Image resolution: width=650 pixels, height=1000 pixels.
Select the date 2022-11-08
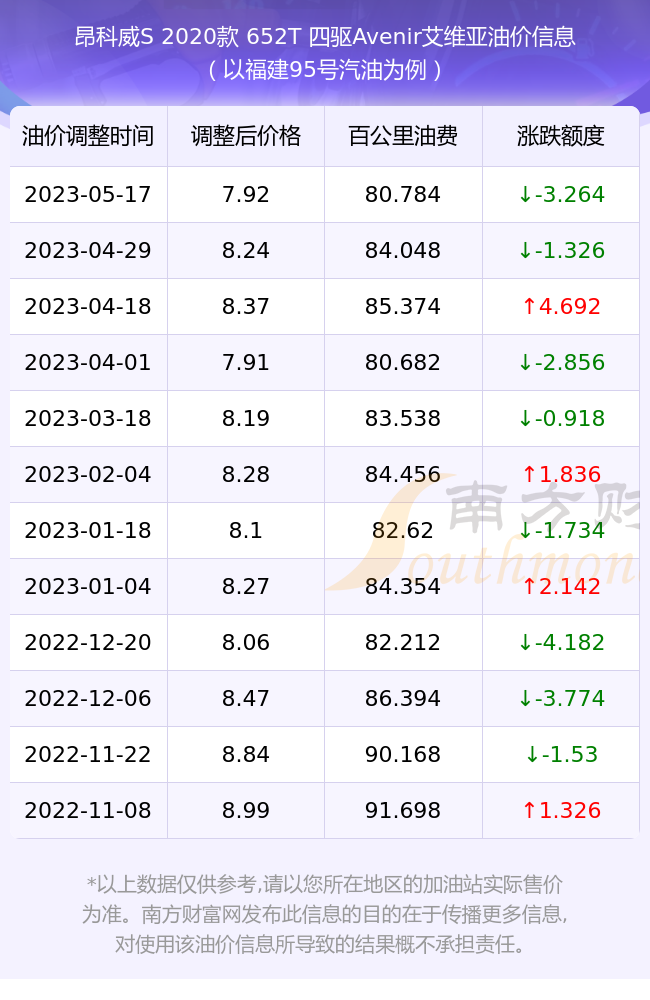88,811
